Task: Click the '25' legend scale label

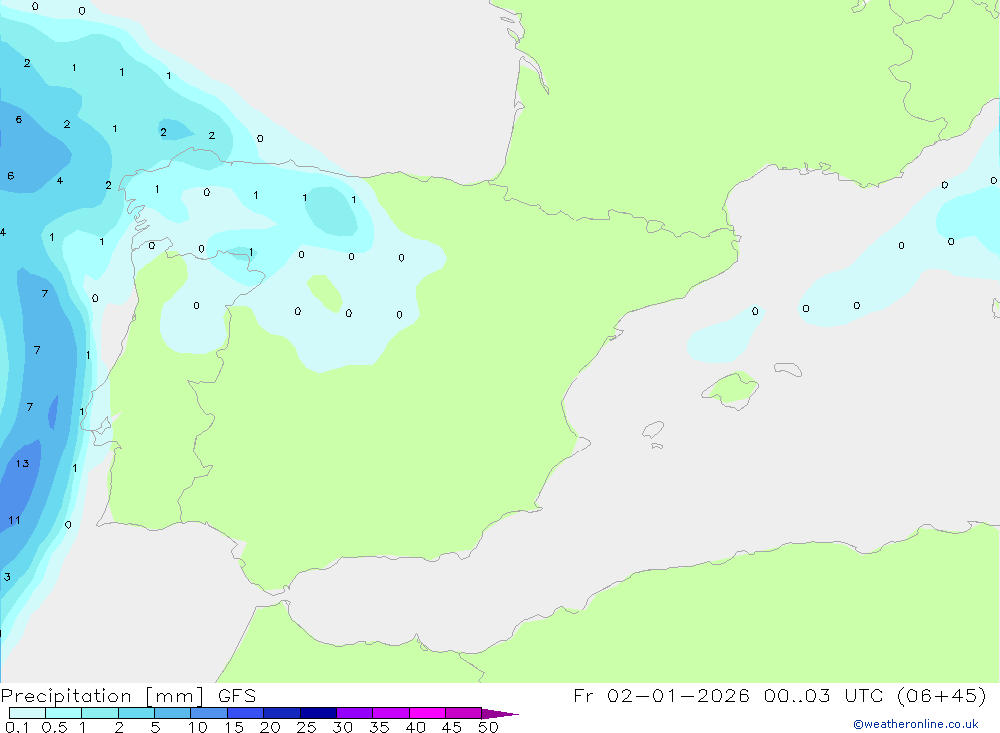Action: point(307,727)
